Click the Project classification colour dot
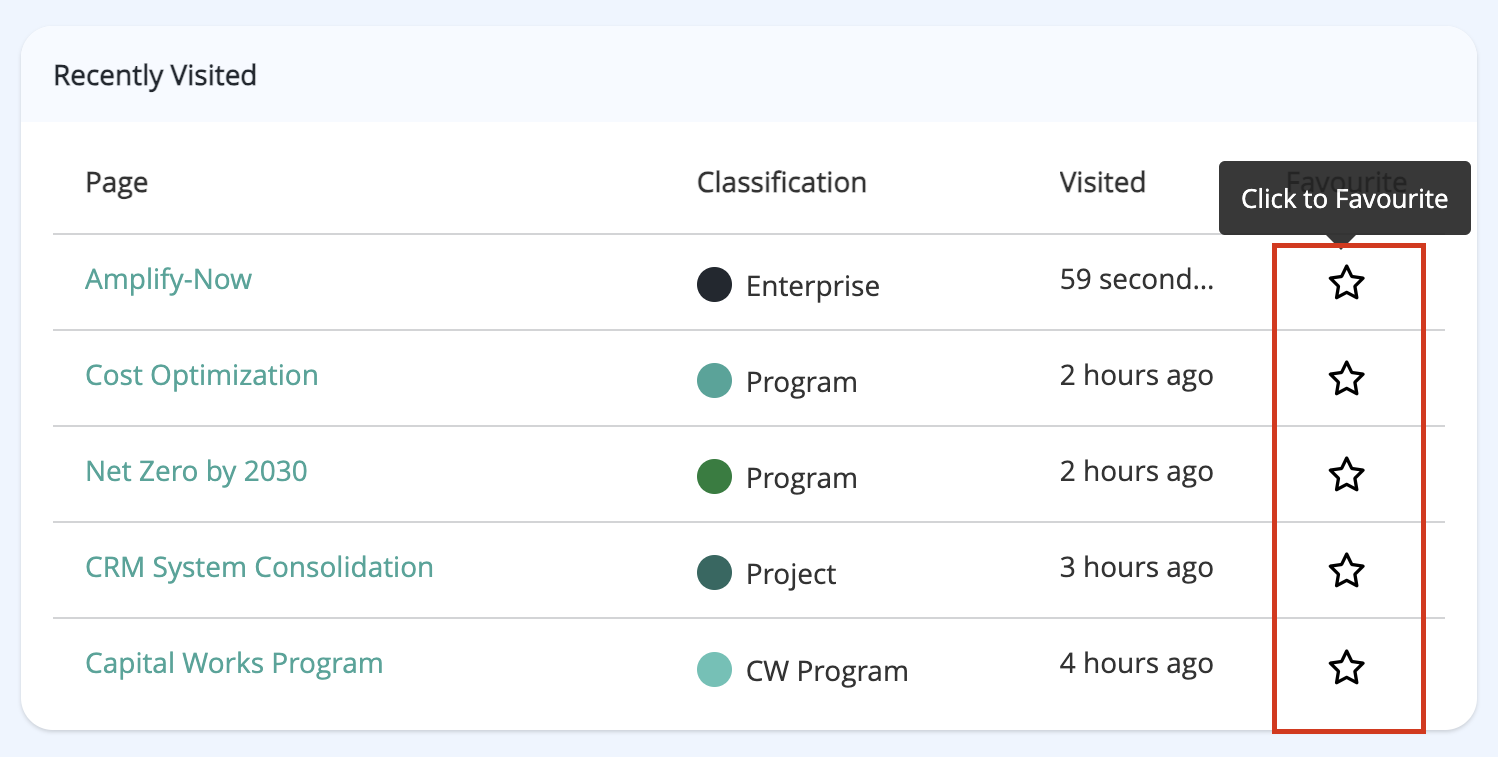The height and width of the screenshot is (757, 1498). point(714,573)
